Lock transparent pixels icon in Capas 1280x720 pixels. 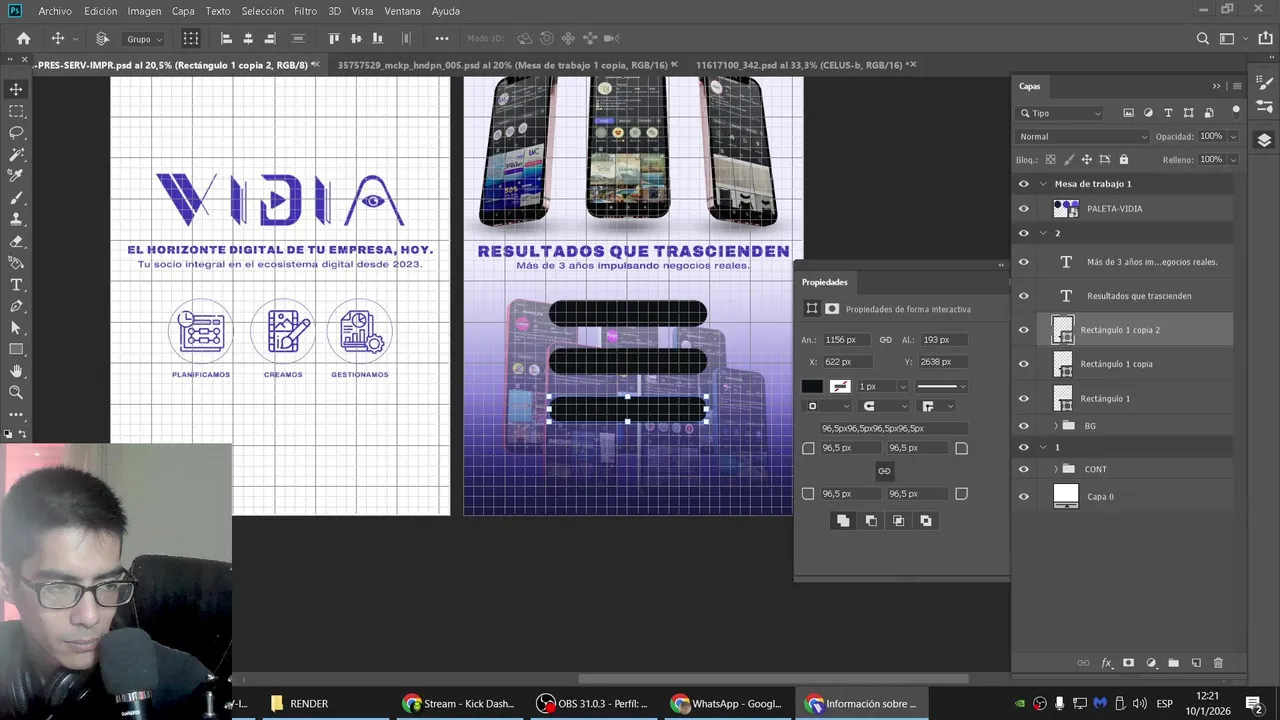pos(1050,160)
